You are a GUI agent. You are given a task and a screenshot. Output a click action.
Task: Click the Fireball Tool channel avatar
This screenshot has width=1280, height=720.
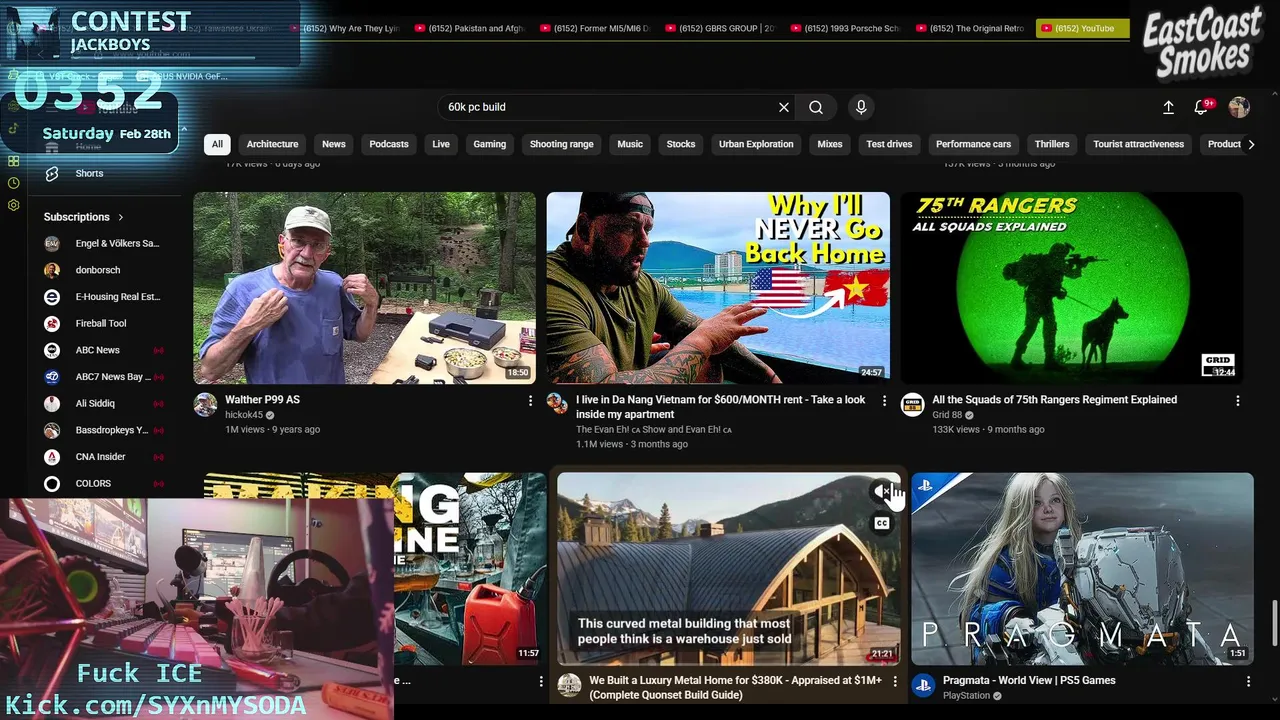pos(52,323)
